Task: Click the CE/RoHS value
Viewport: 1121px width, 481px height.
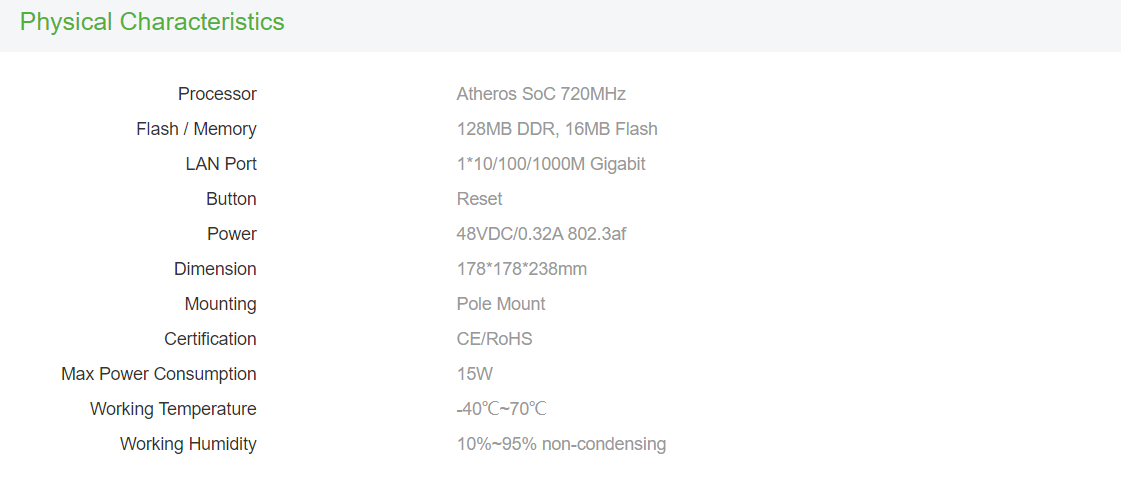Action: (x=495, y=339)
